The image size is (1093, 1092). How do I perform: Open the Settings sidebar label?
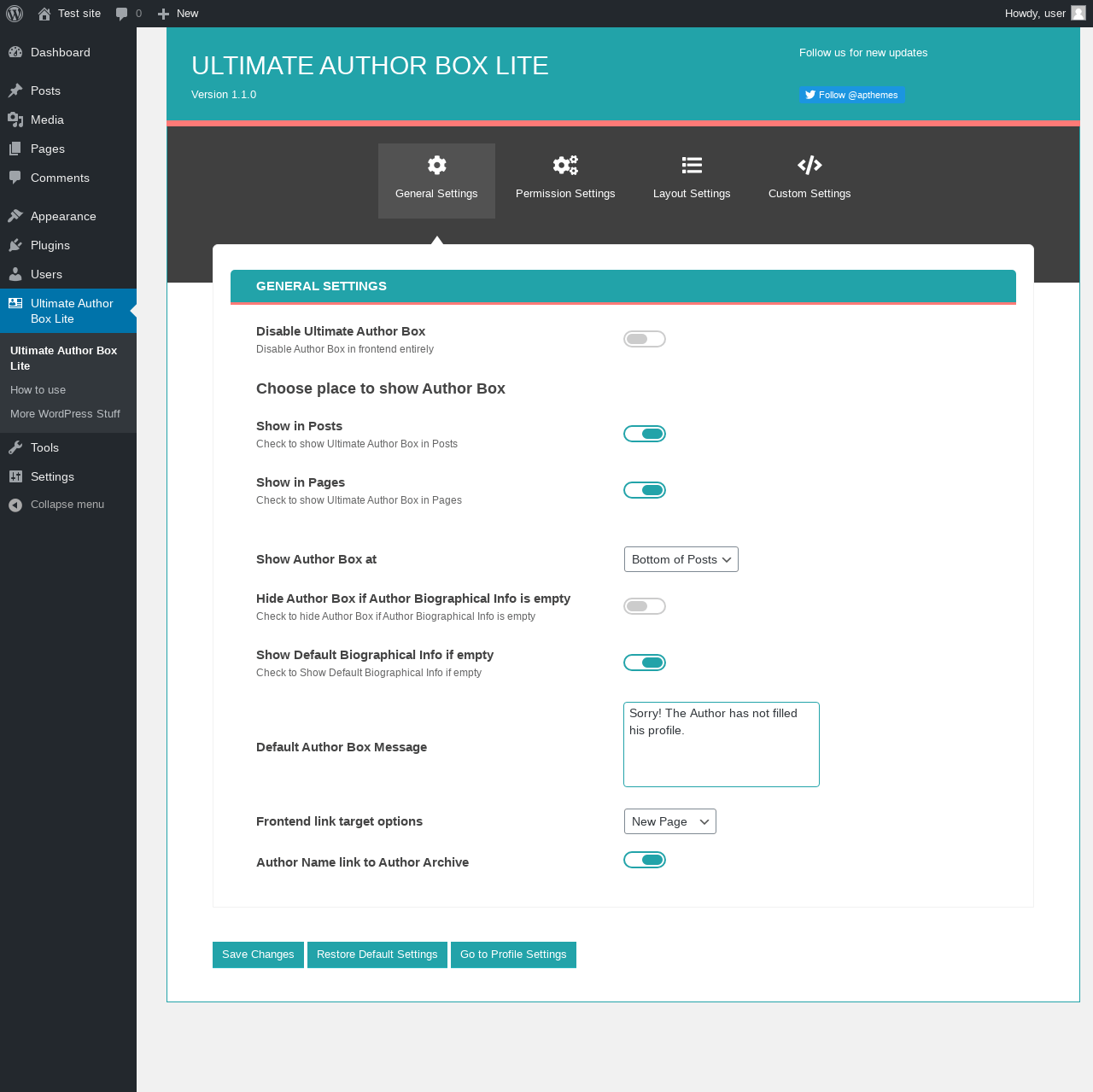52,476
